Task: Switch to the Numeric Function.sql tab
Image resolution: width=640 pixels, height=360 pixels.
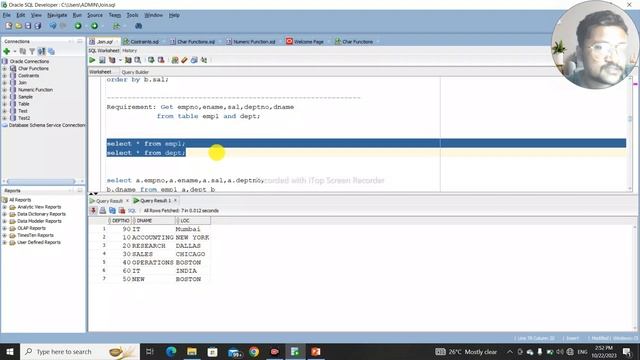Action: coord(254,42)
